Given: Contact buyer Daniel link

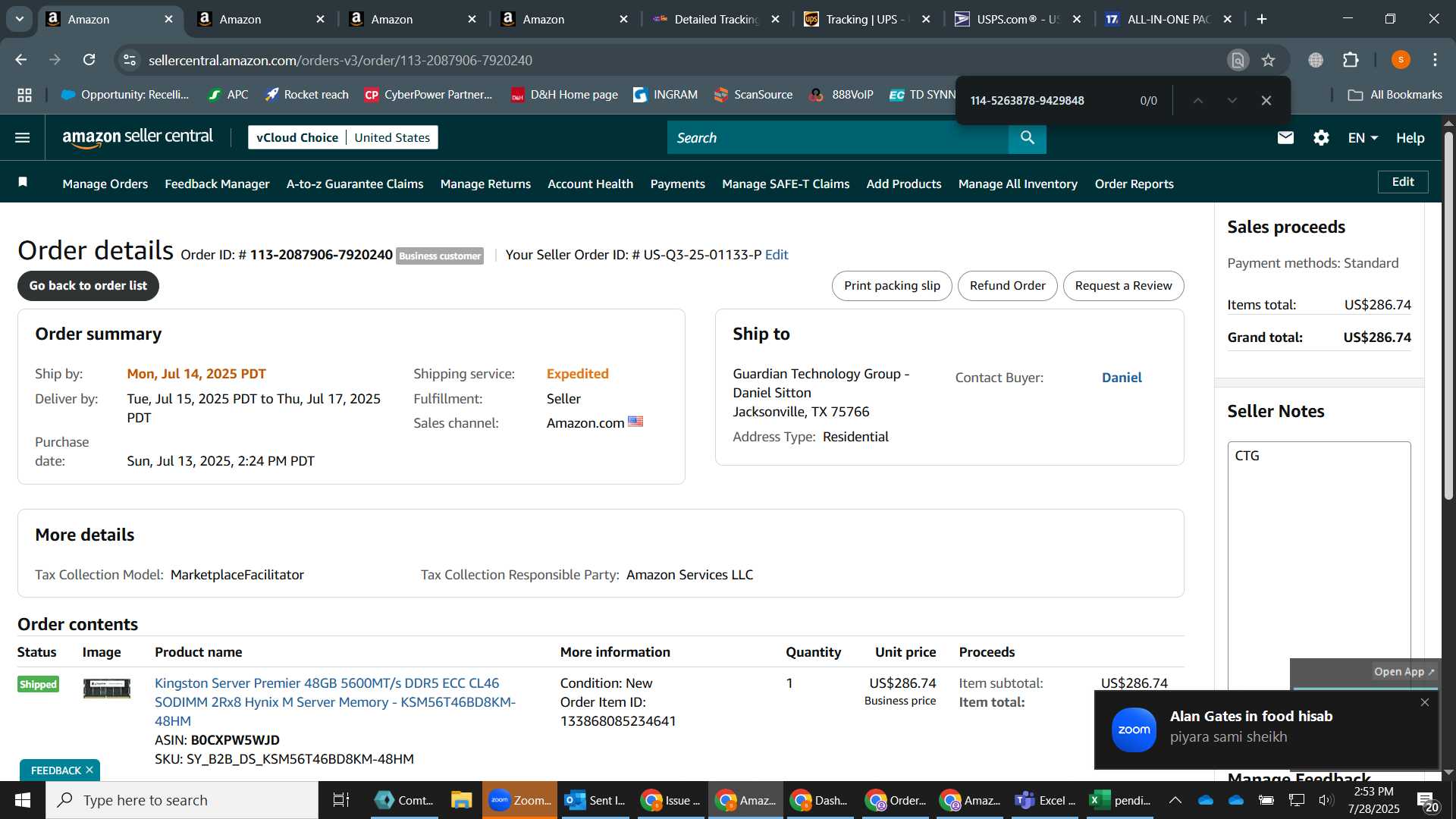Looking at the screenshot, I should [x=1122, y=378].
